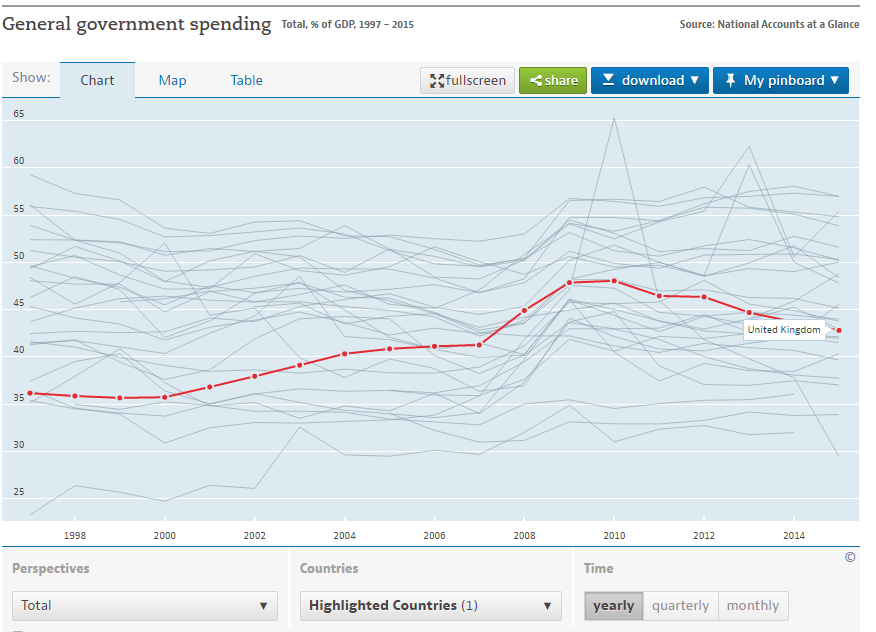Click the United Kingdom 2009 data point
This screenshot has width=876, height=632.
pyautogui.click(x=569, y=283)
